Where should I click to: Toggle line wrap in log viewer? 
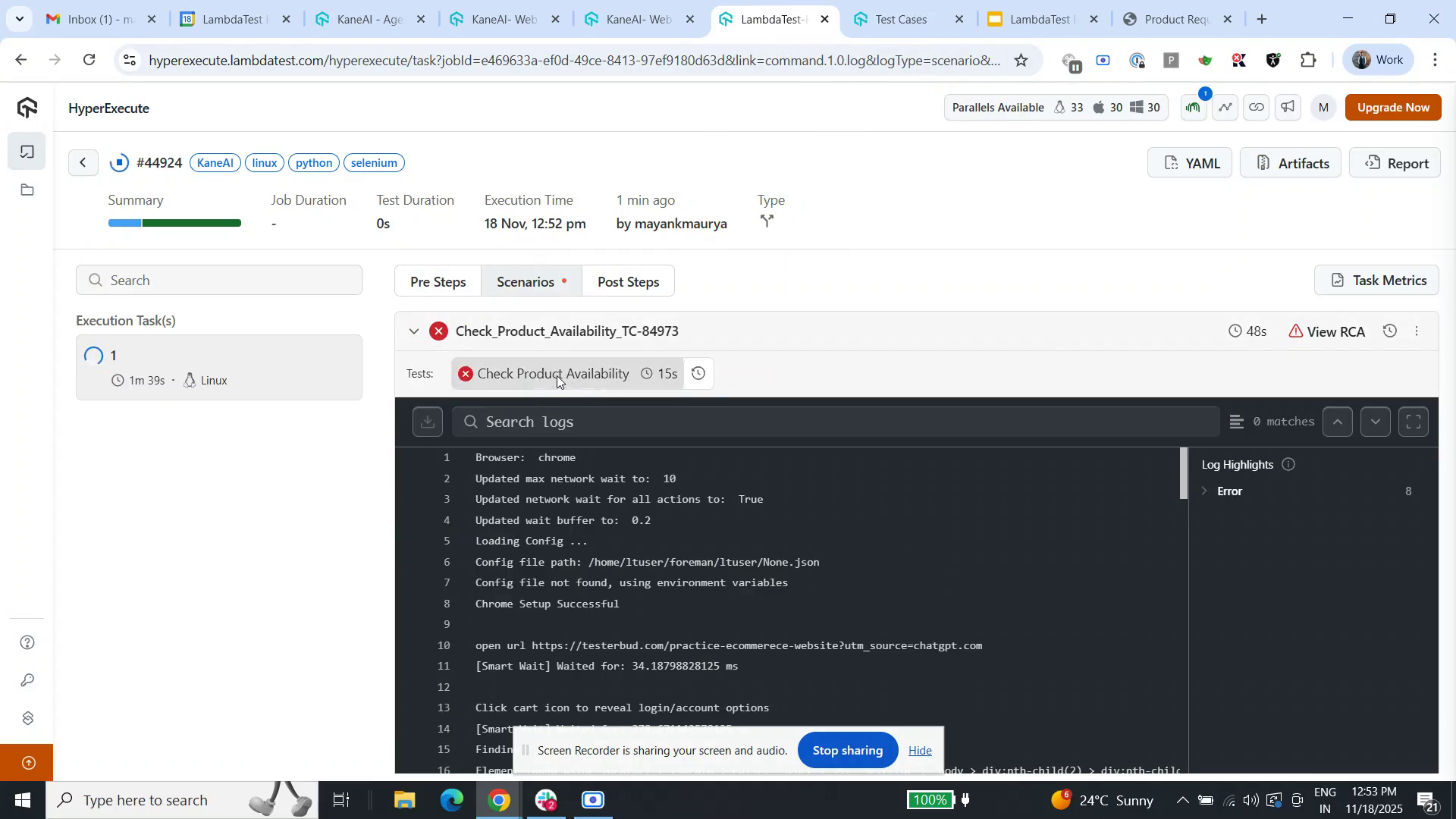tap(1237, 422)
